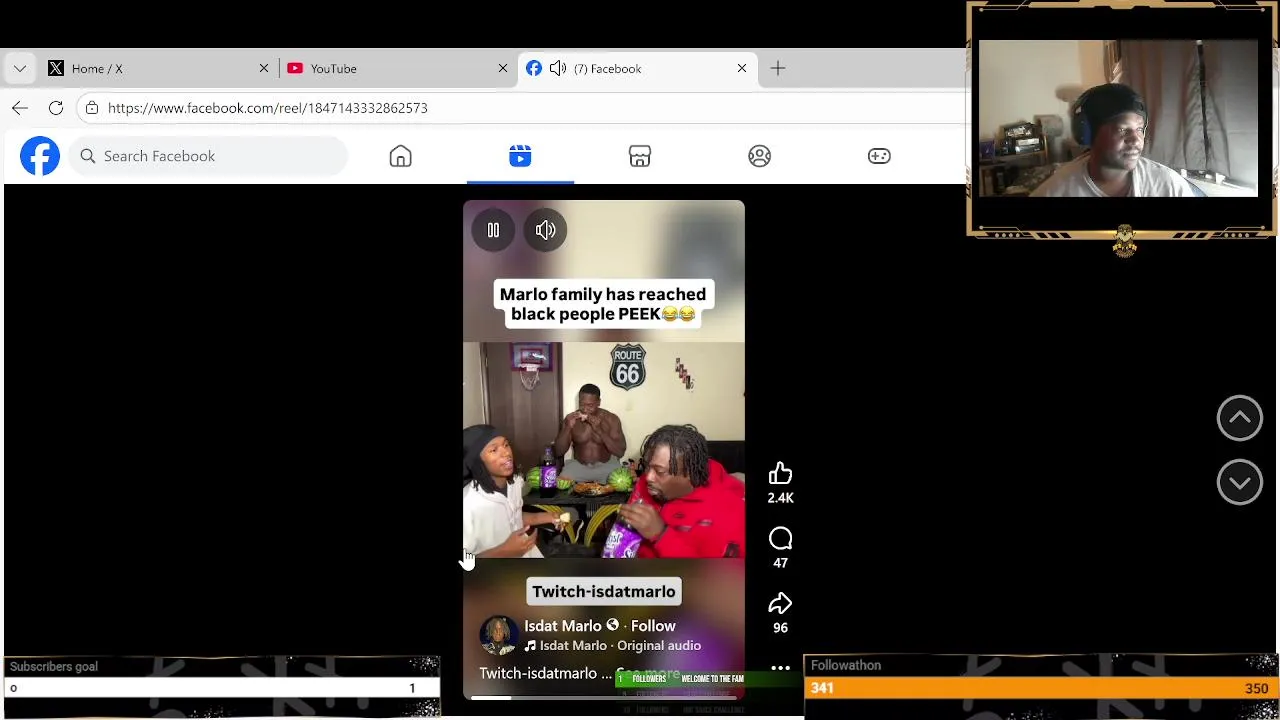Click the Facebook favicon on third tab
The height and width of the screenshot is (720, 1280).
coord(534,68)
